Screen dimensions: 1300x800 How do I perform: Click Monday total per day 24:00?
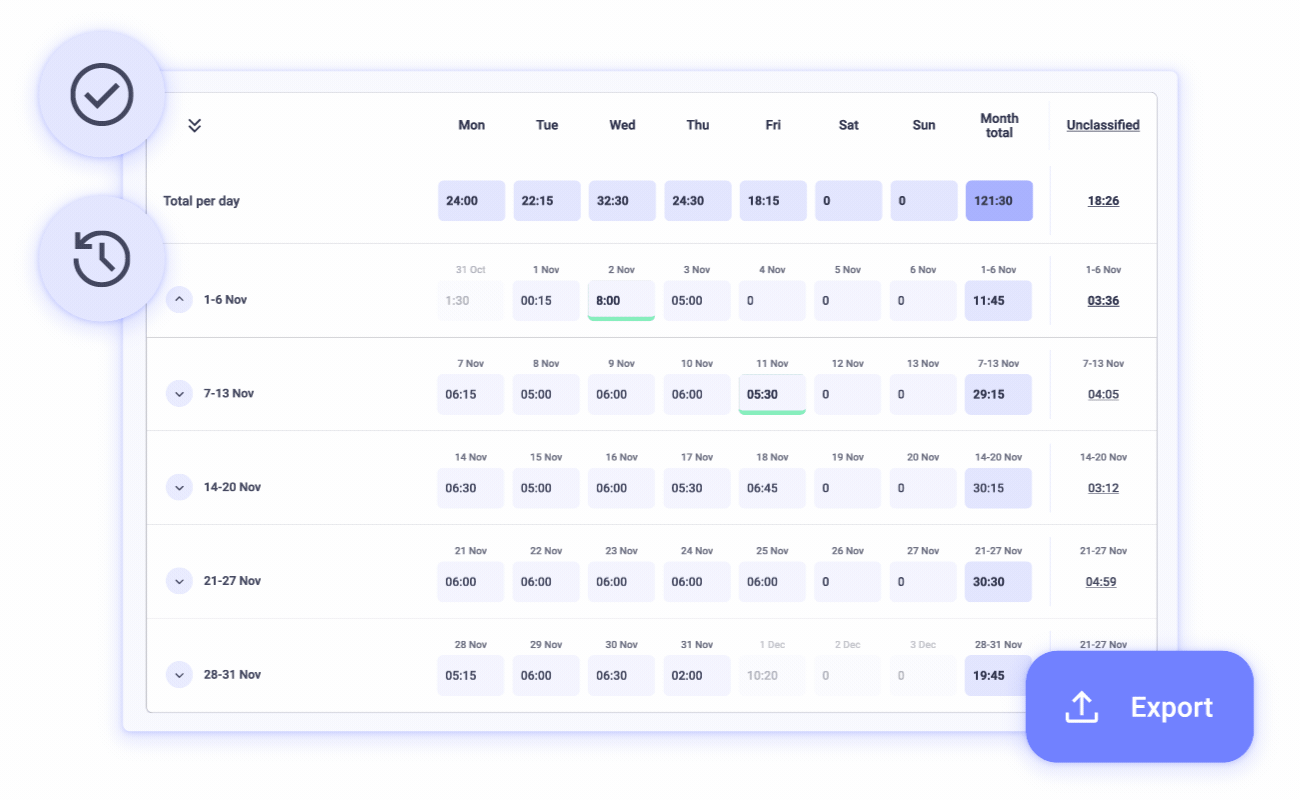[x=471, y=201]
